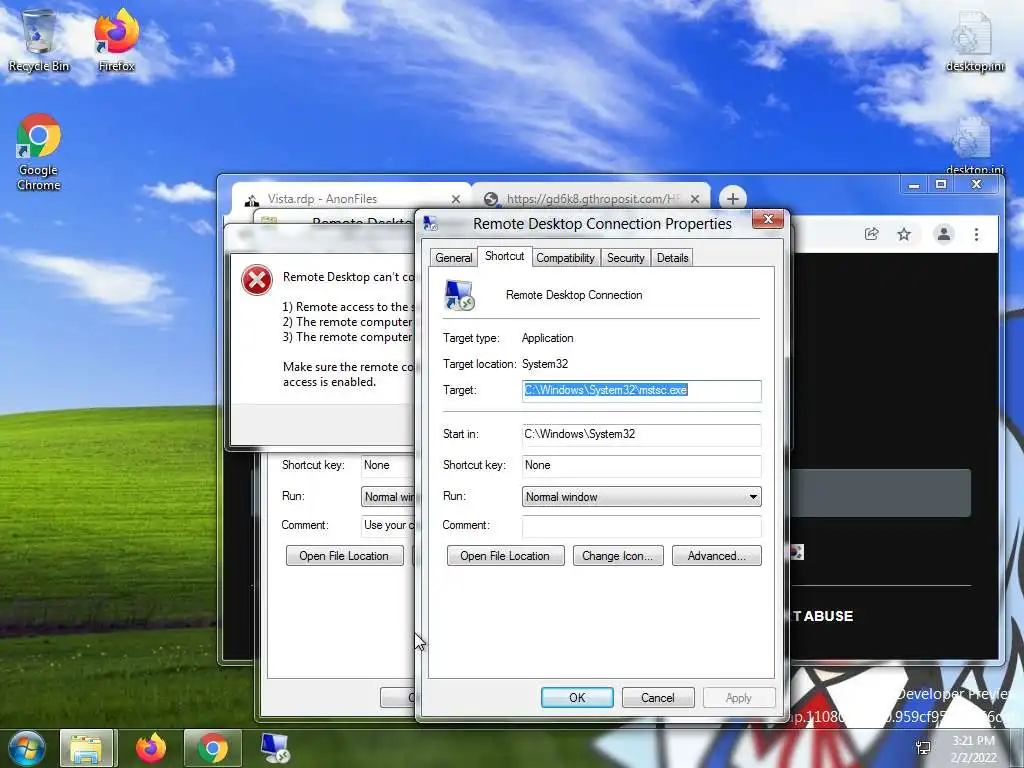This screenshot has height=768, width=1024.
Task: Click Open File Location in back dialog
Action: 344,556
